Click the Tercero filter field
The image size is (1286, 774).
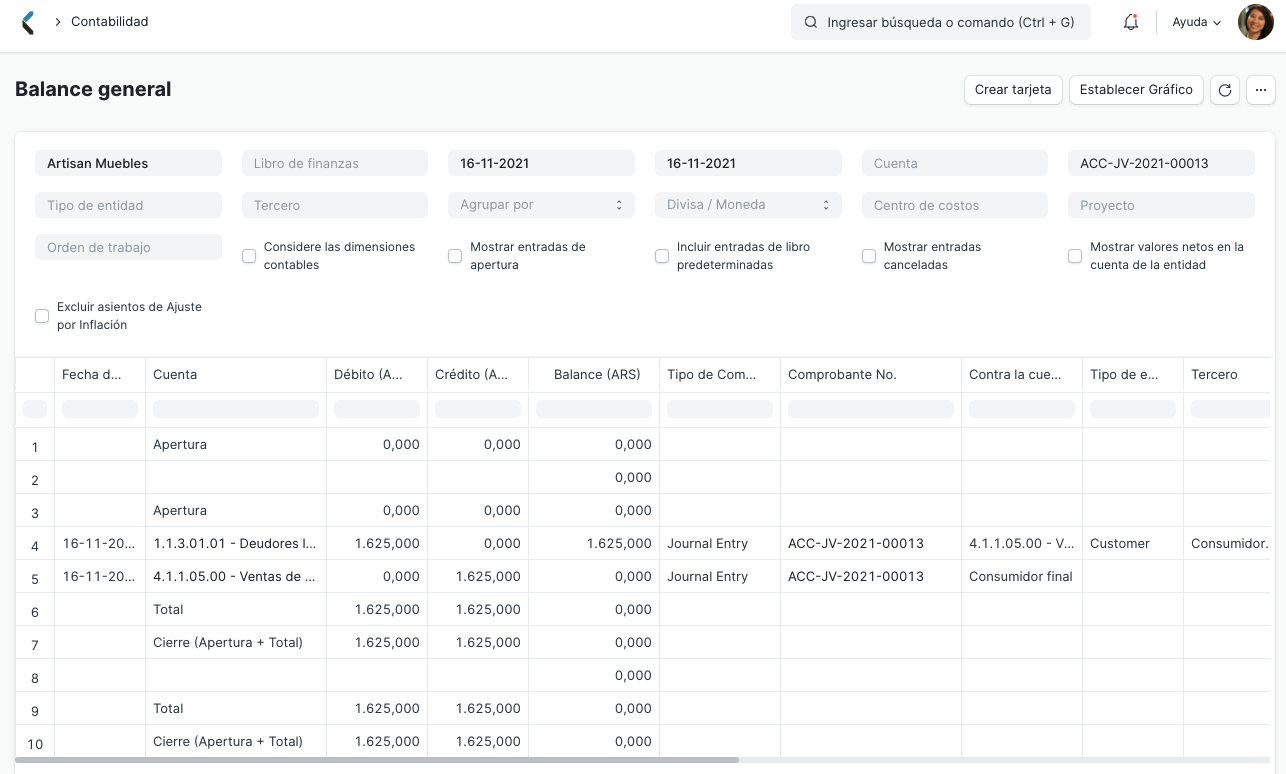click(x=335, y=205)
